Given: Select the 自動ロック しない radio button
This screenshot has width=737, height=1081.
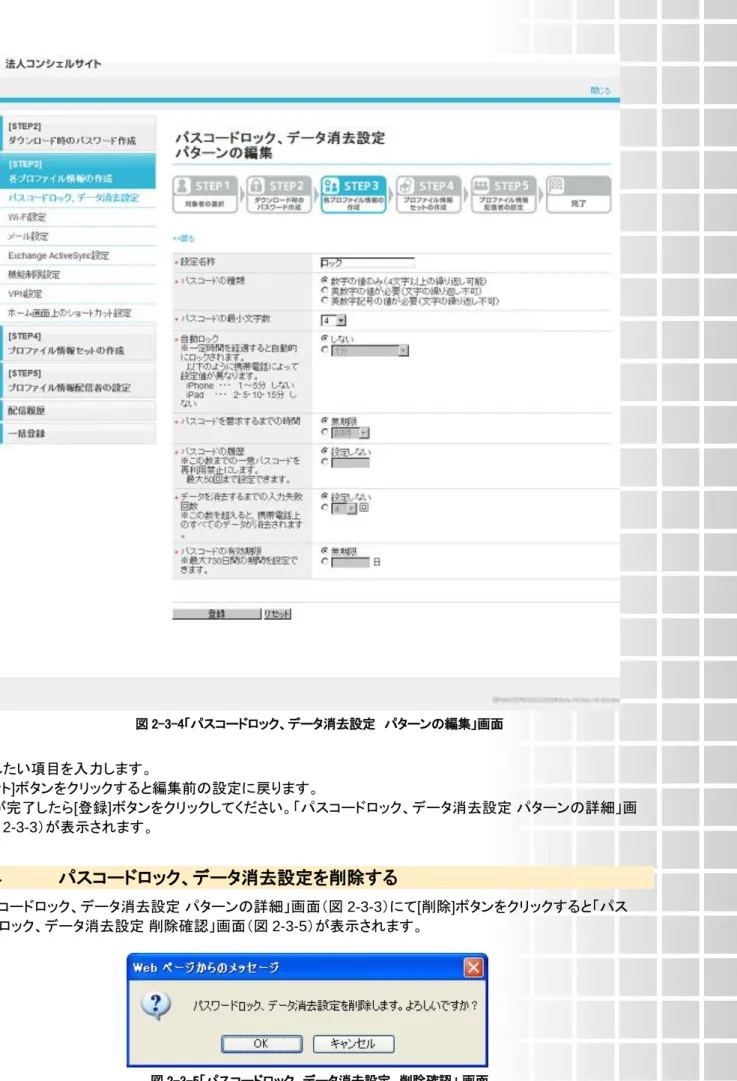Looking at the screenshot, I should click(x=325, y=339).
